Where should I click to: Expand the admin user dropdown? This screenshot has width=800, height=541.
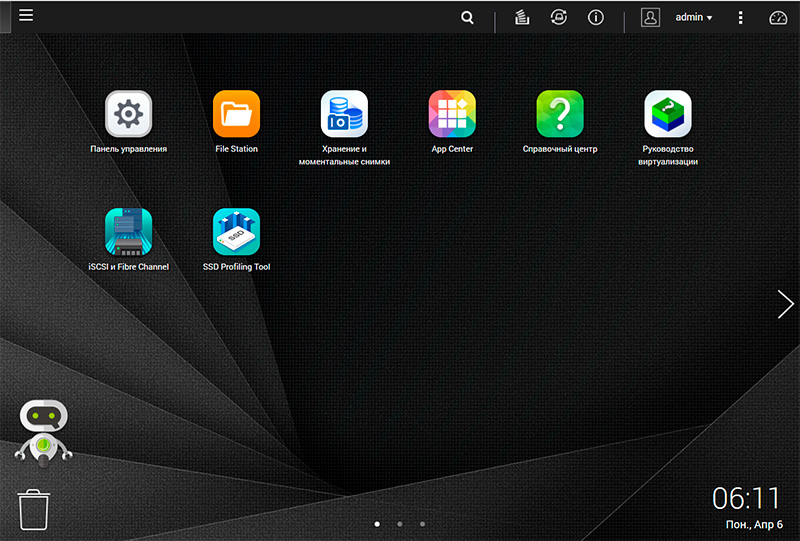pos(693,18)
